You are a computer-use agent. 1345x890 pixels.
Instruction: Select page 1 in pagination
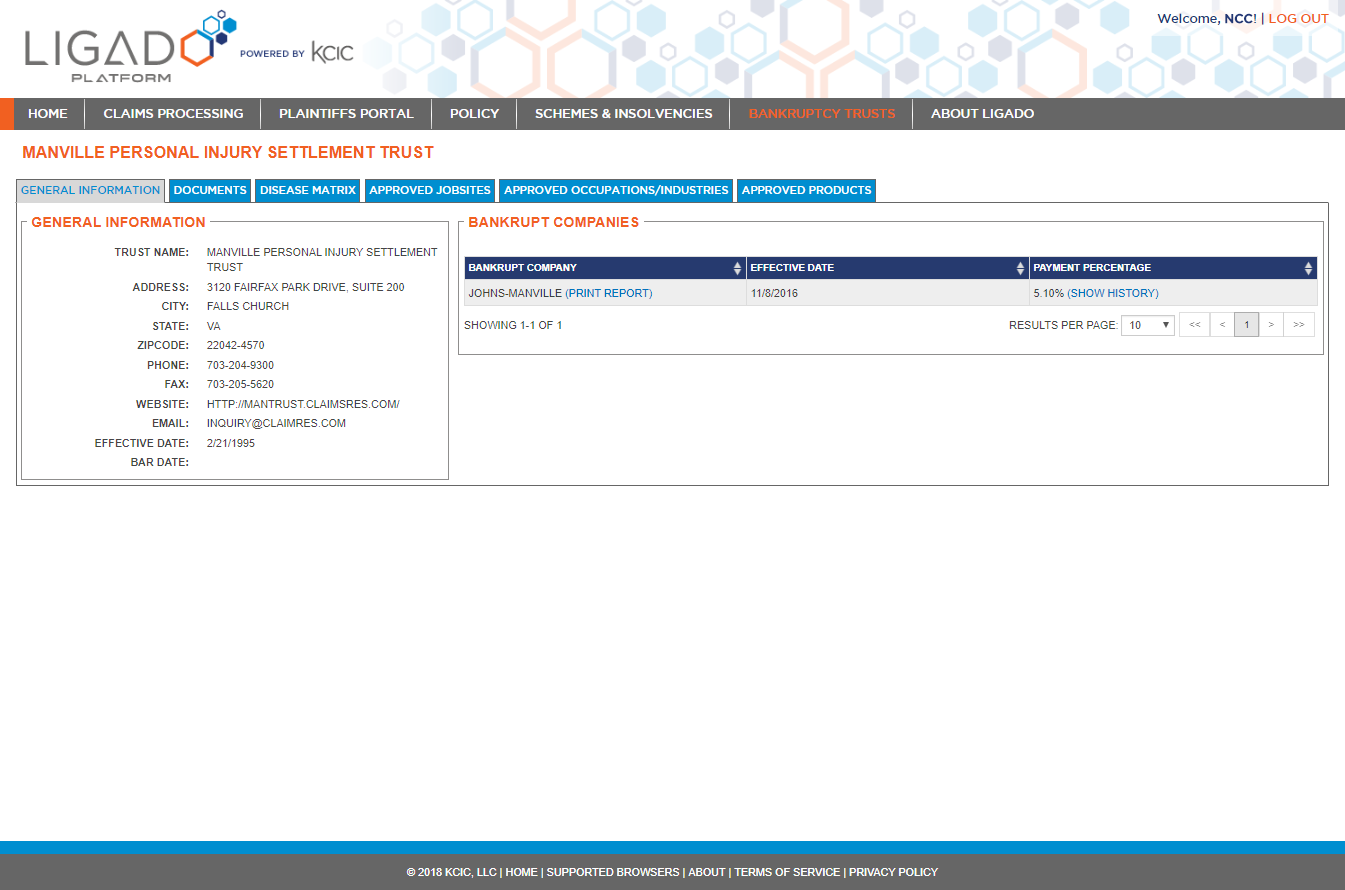[1246, 325]
